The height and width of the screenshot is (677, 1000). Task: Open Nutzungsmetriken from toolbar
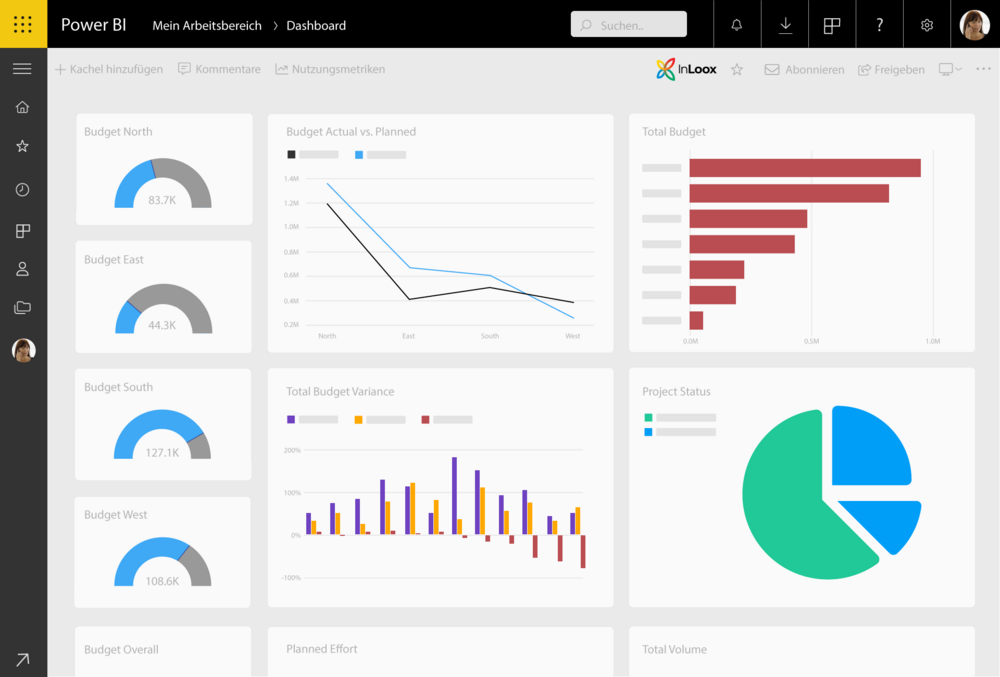(x=330, y=69)
